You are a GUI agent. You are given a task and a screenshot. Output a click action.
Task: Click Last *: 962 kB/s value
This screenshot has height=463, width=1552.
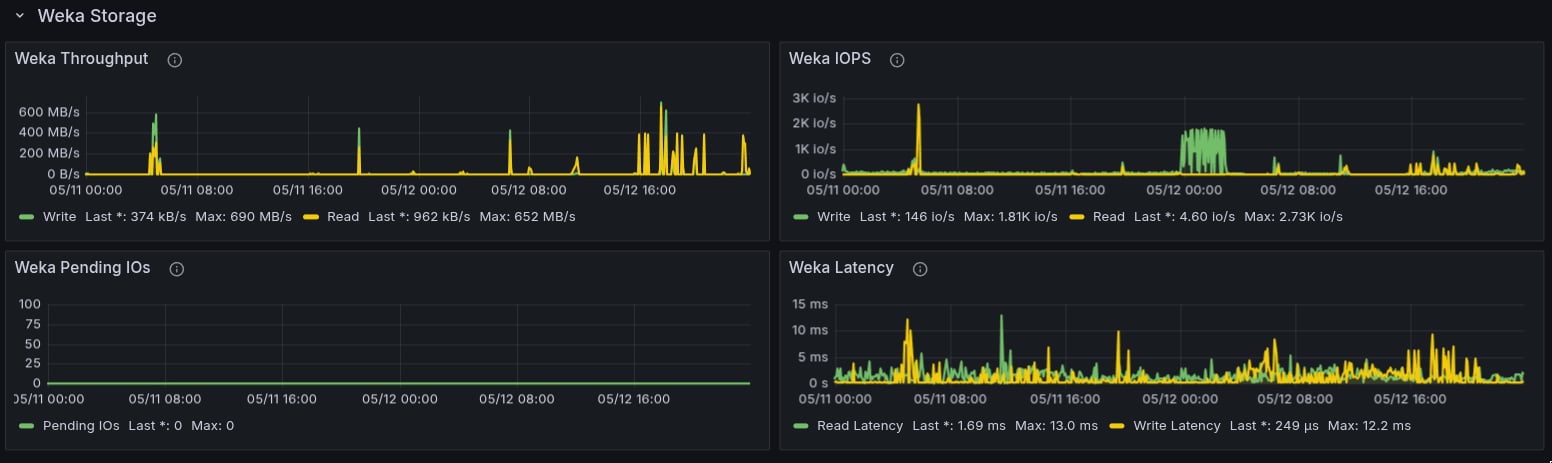click(419, 217)
